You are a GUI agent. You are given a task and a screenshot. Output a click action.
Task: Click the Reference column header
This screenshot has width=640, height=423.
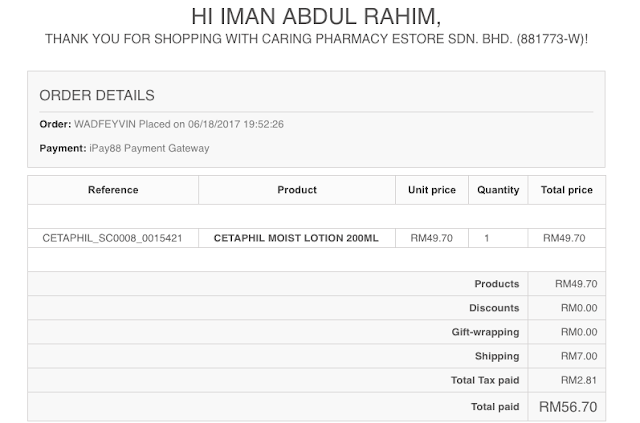tap(113, 190)
